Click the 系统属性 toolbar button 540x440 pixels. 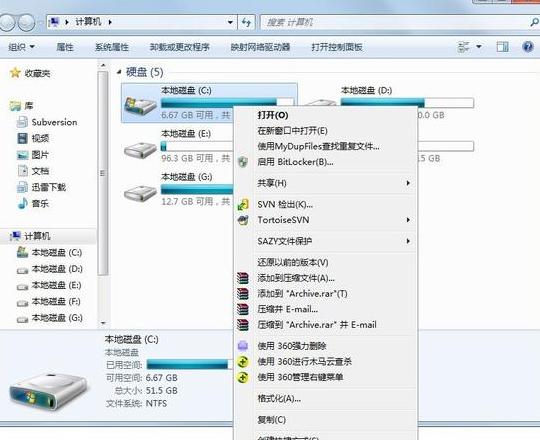112,47
